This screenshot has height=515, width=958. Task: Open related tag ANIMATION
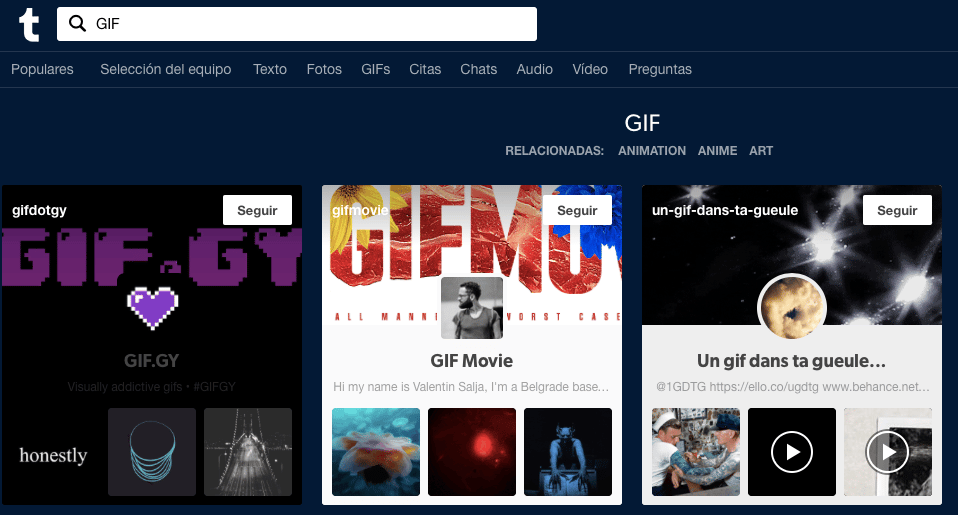[x=652, y=151]
